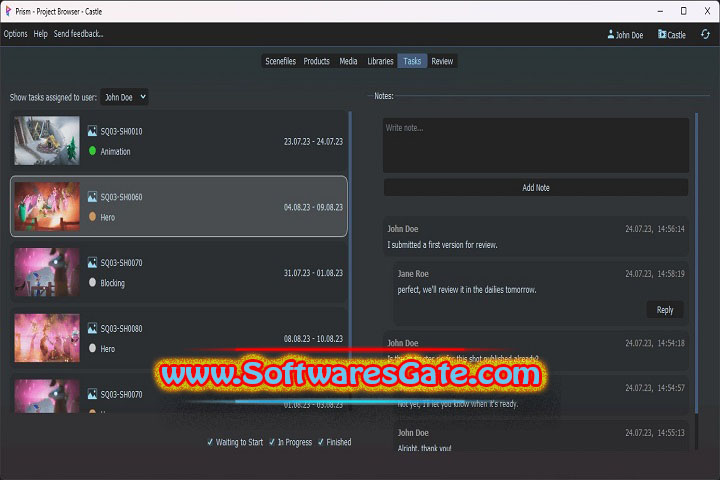This screenshot has width=720, height=480.
Task: Click Jane Roe's note about dailies tomorrow
Action: point(467,290)
